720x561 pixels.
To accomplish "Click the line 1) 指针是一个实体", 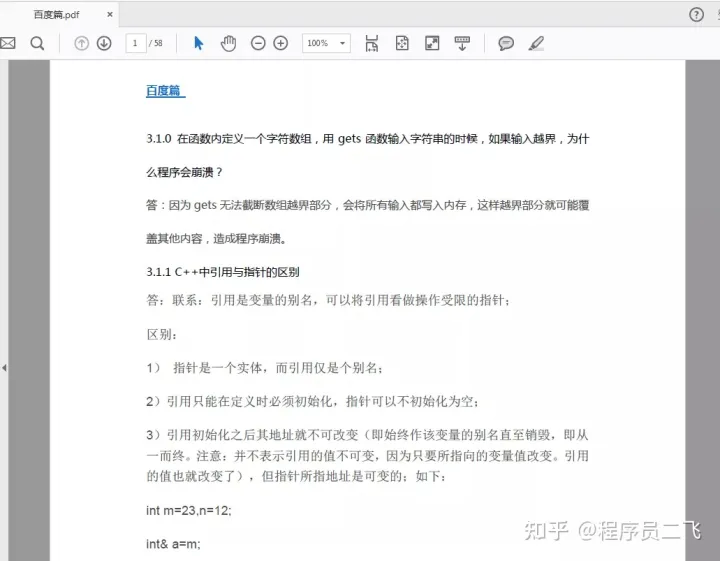I will coord(265,368).
